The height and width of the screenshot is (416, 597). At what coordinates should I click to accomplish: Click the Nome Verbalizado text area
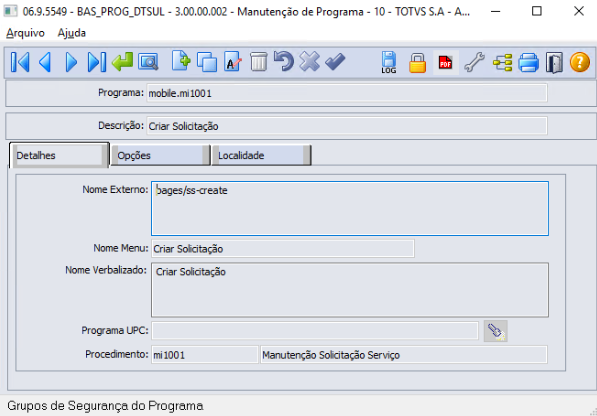[x=350, y=290]
